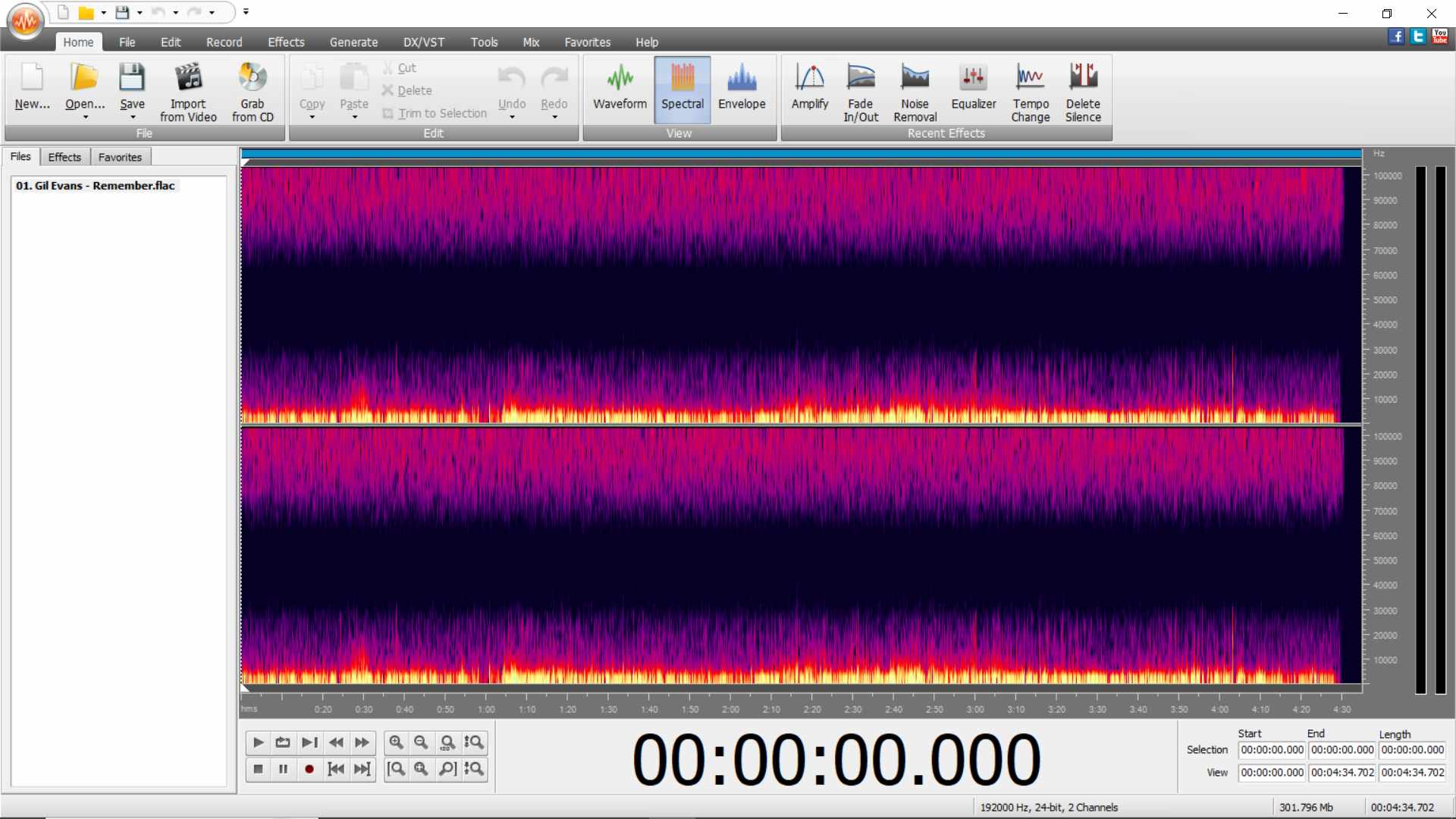
Task: Click the Selection Start time field
Action: [1272, 750]
